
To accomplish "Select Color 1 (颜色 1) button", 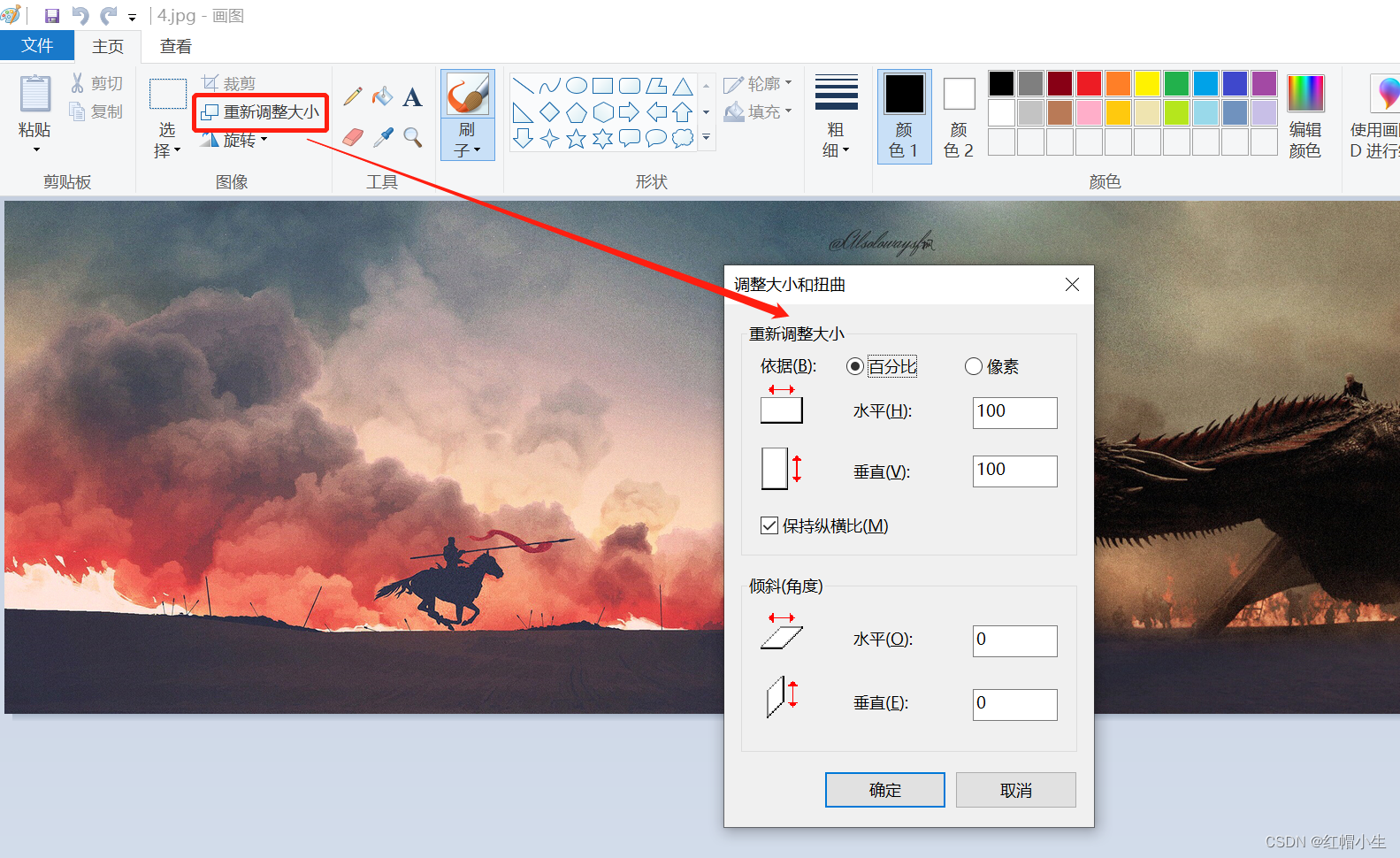I will coord(904,117).
